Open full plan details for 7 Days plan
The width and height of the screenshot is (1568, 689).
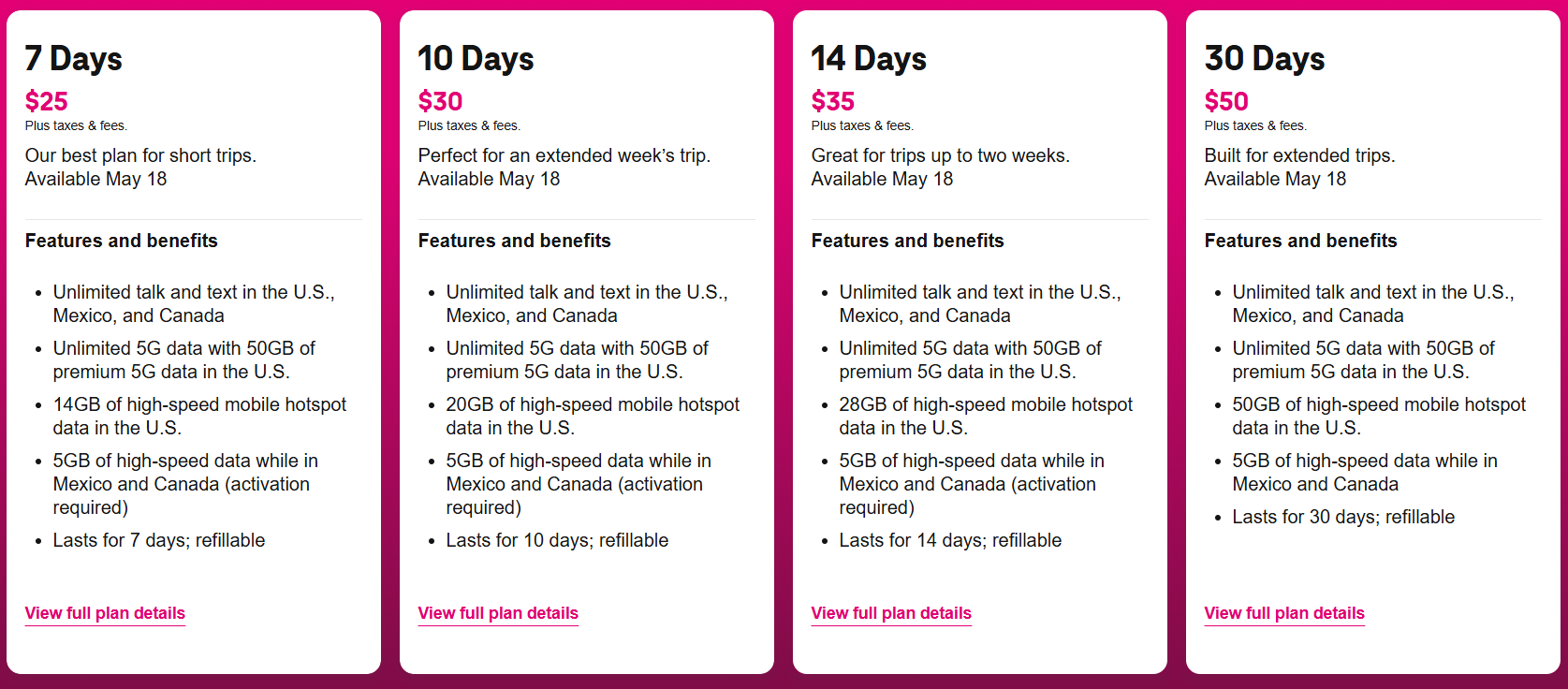[105, 613]
